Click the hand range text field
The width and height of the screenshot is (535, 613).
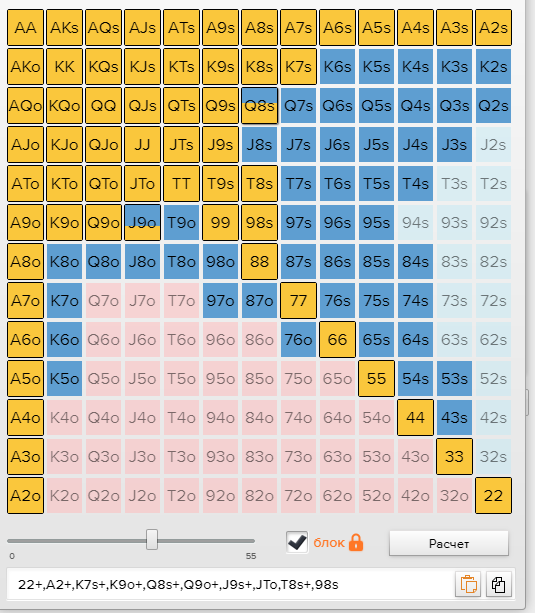[231, 584]
